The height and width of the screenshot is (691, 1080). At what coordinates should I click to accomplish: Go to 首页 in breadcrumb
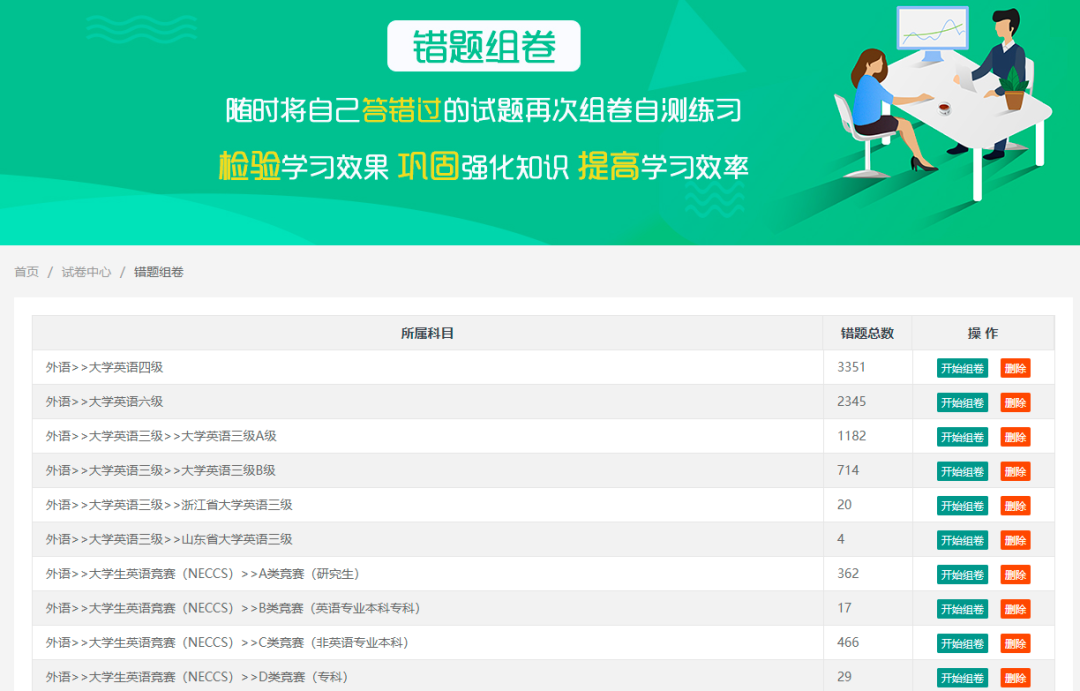click(26, 272)
